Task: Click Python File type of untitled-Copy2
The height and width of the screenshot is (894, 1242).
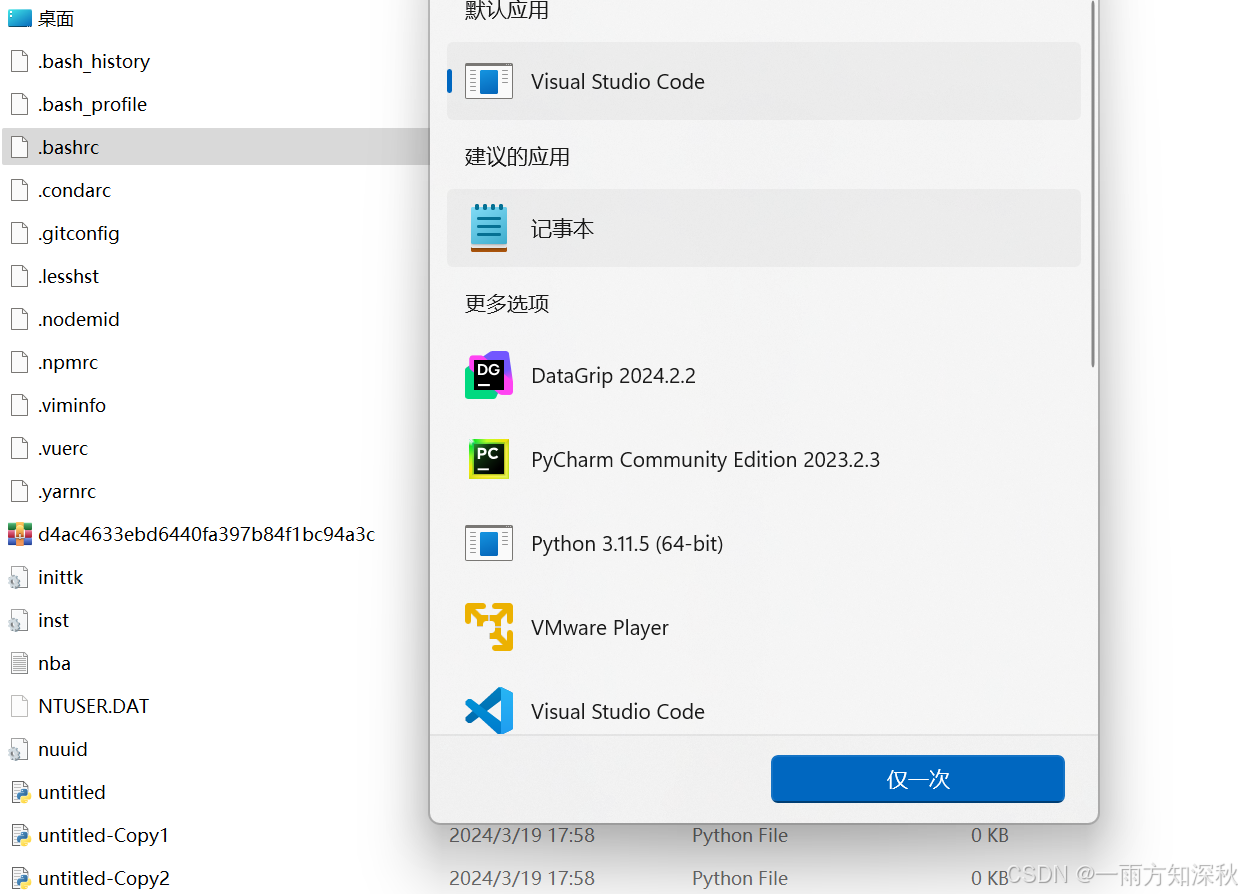Action: point(739,878)
